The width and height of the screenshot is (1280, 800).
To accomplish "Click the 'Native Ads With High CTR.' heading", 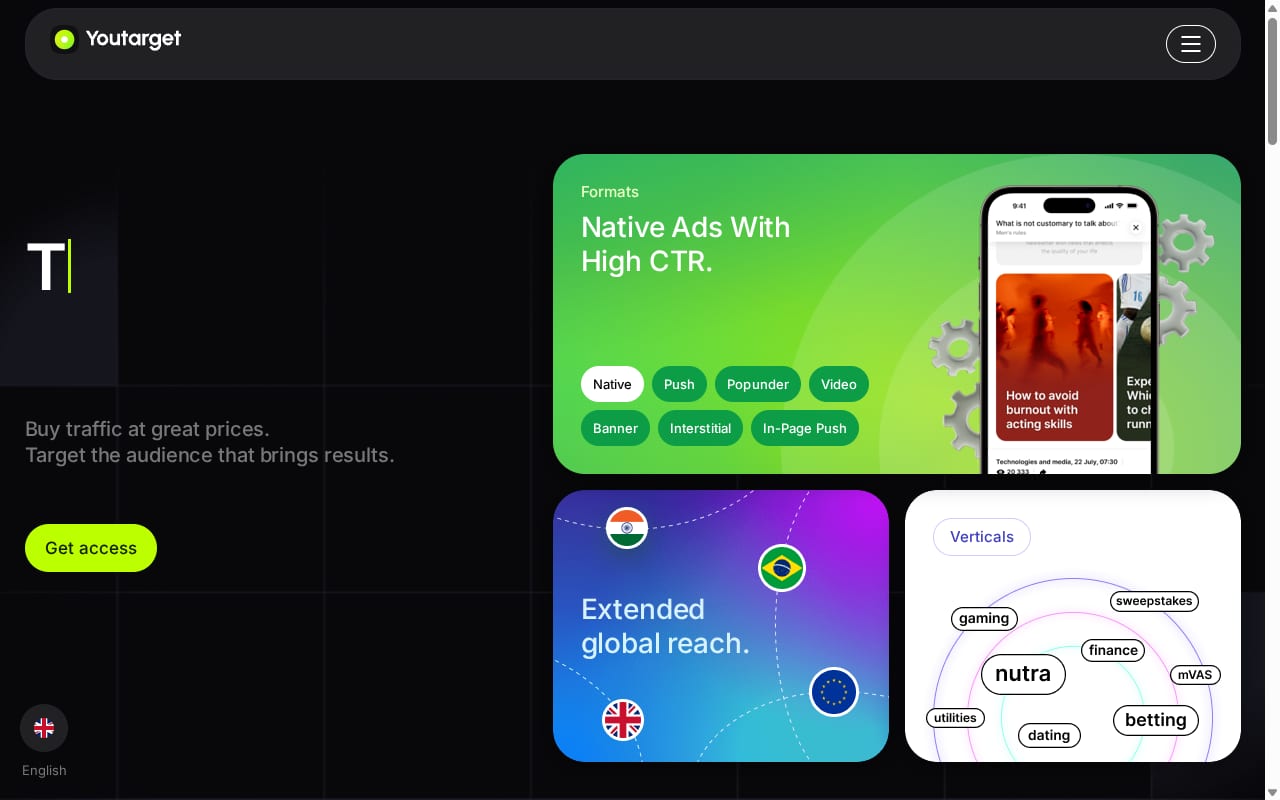I will [686, 244].
